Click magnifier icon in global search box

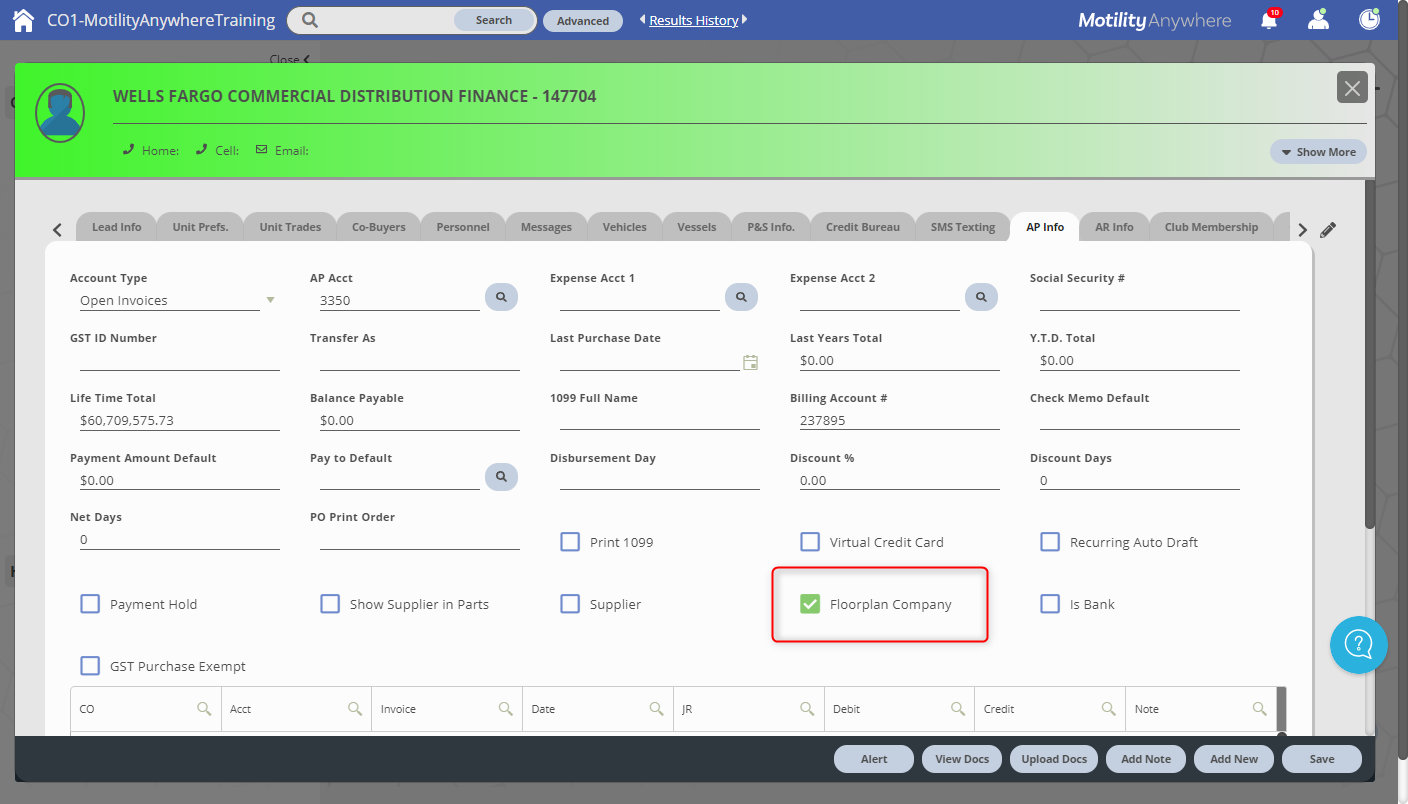point(310,20)
